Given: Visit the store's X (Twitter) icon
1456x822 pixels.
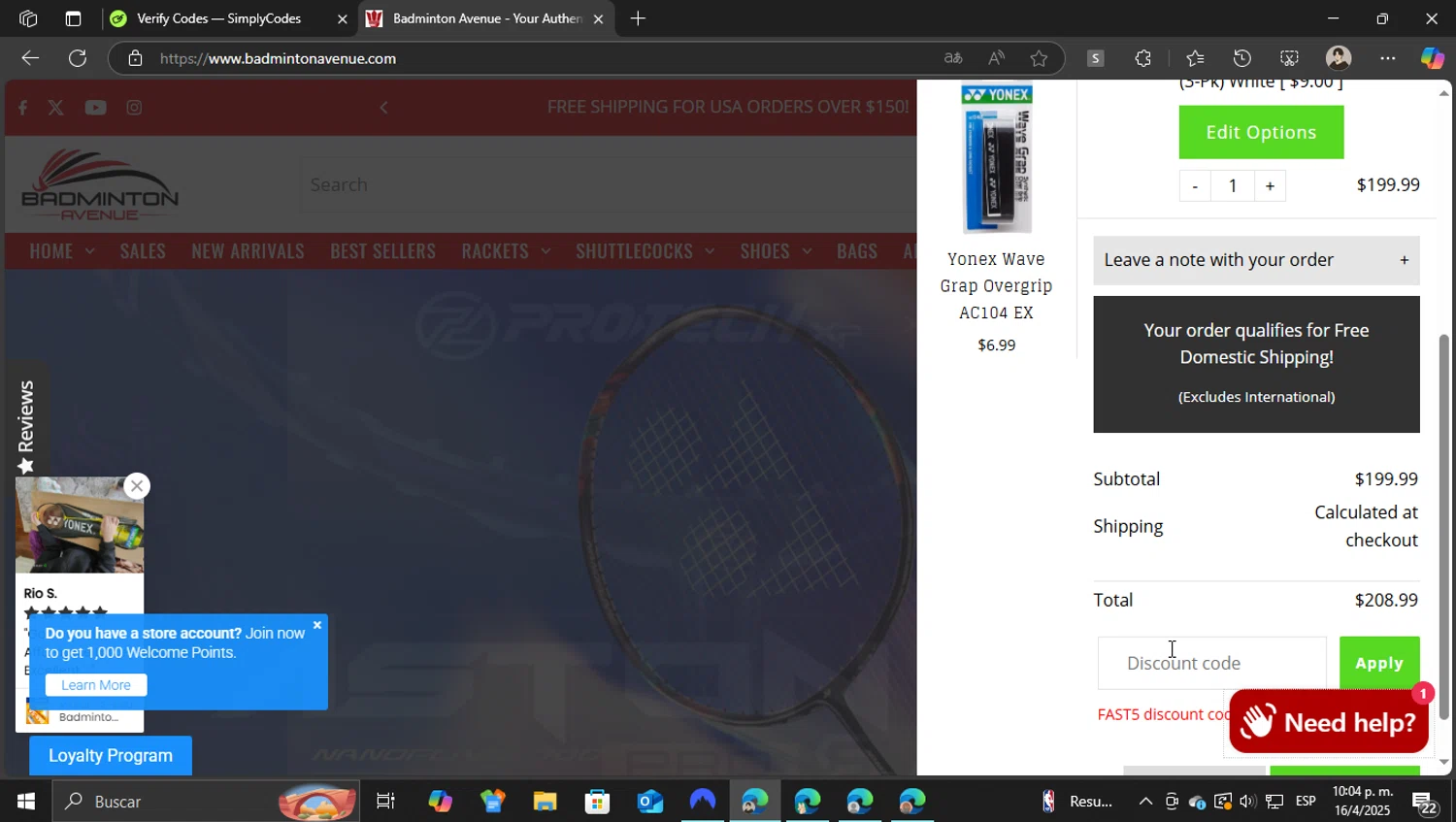Looking at the screenshot, I should tap(56, 108).
